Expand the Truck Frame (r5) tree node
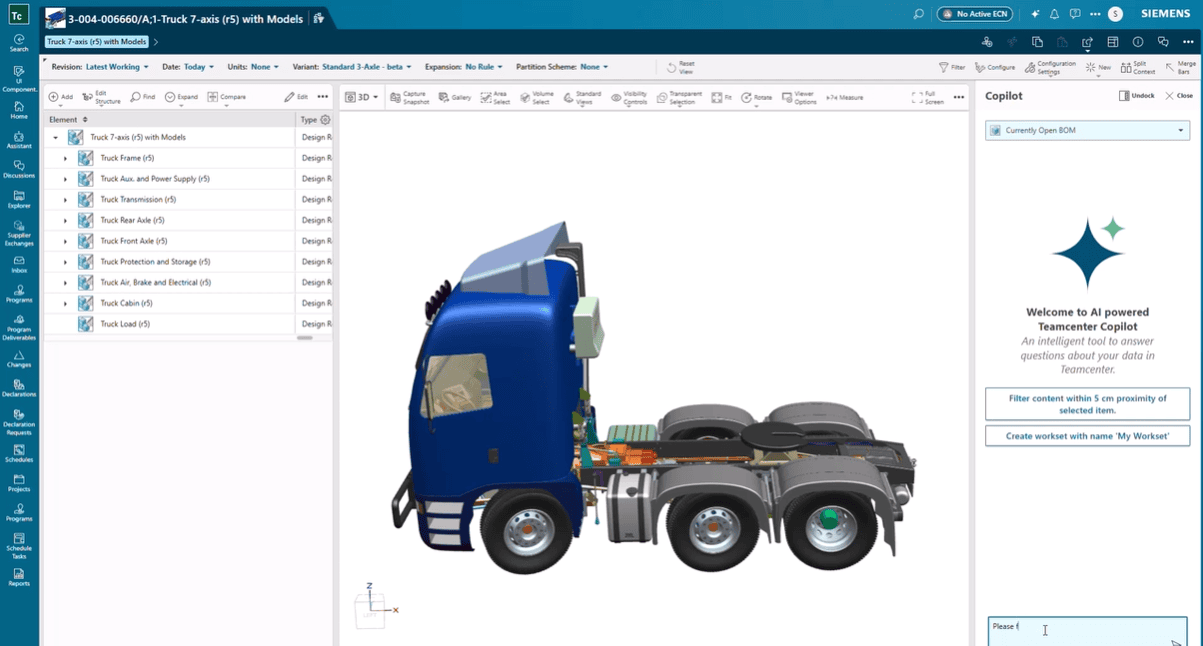Viewport: 1203px width, 646px height. 65,158
